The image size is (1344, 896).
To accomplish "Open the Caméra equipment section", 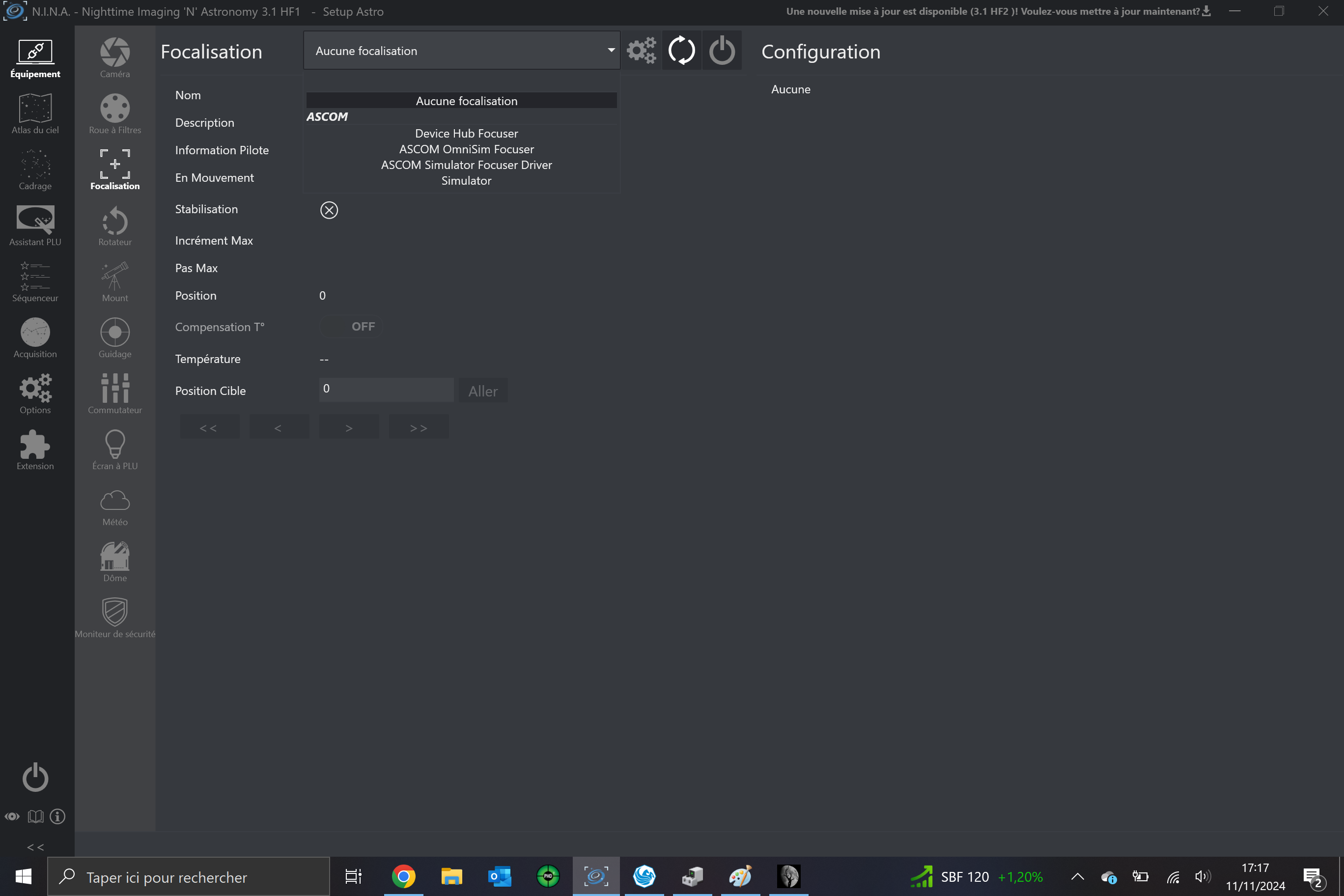I will click(115, 57).
